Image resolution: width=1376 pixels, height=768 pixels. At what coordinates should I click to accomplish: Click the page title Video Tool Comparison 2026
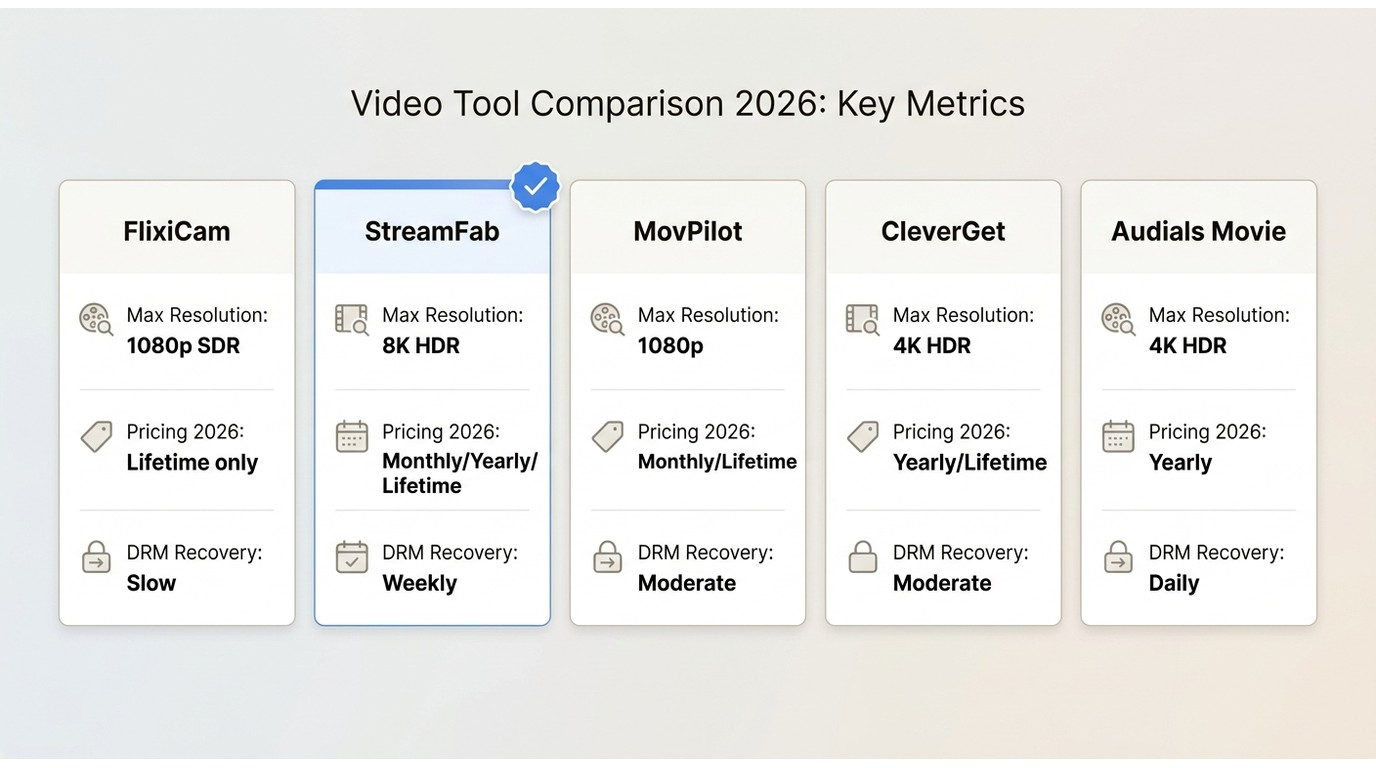688,104
